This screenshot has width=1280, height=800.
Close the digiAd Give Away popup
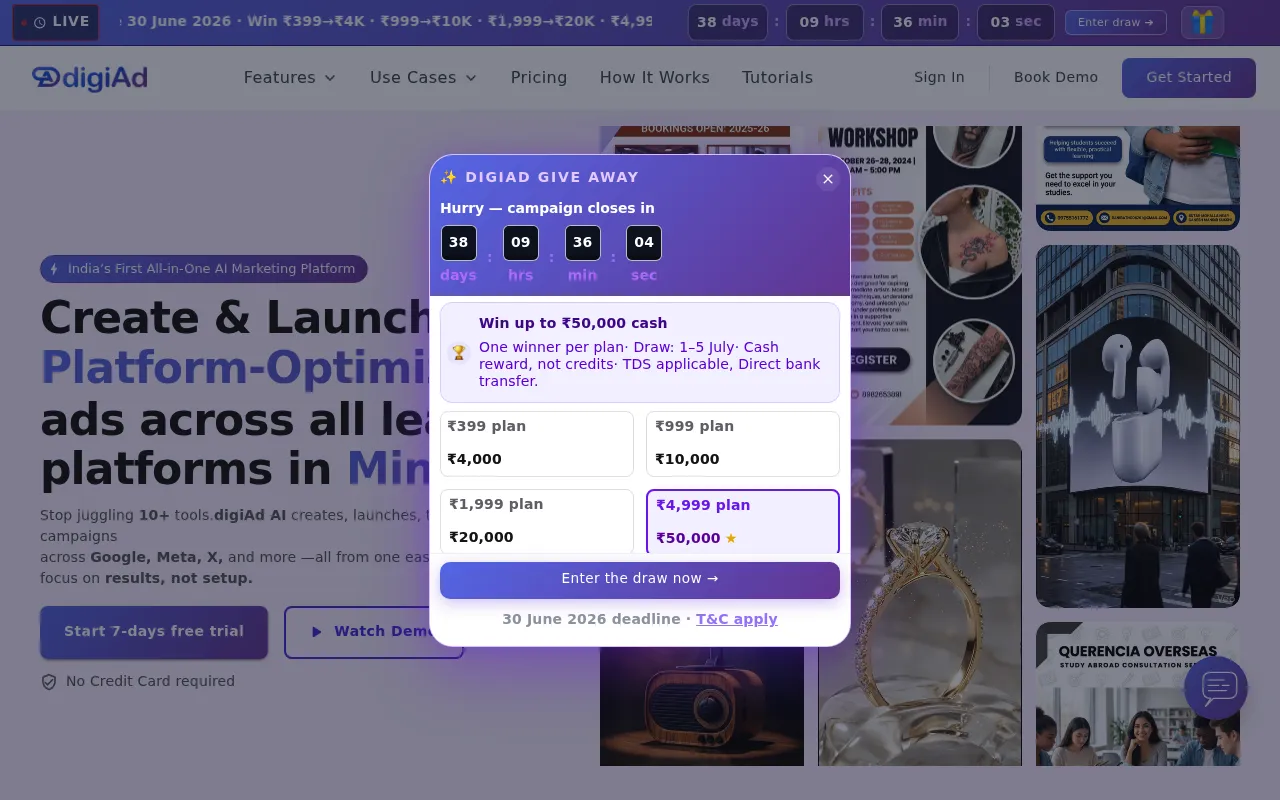pos(827,179)
